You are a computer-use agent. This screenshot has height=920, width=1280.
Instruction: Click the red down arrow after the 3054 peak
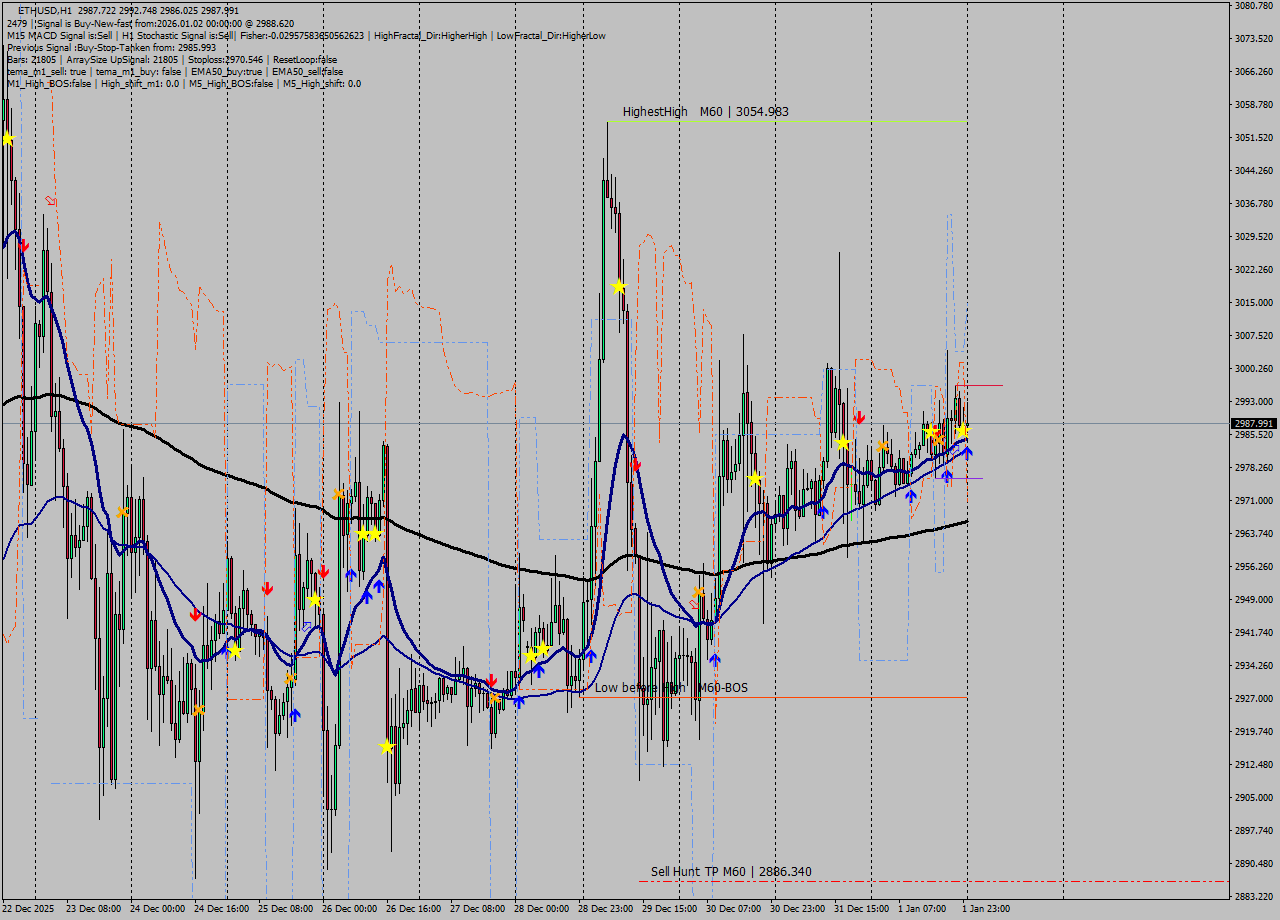636,464
